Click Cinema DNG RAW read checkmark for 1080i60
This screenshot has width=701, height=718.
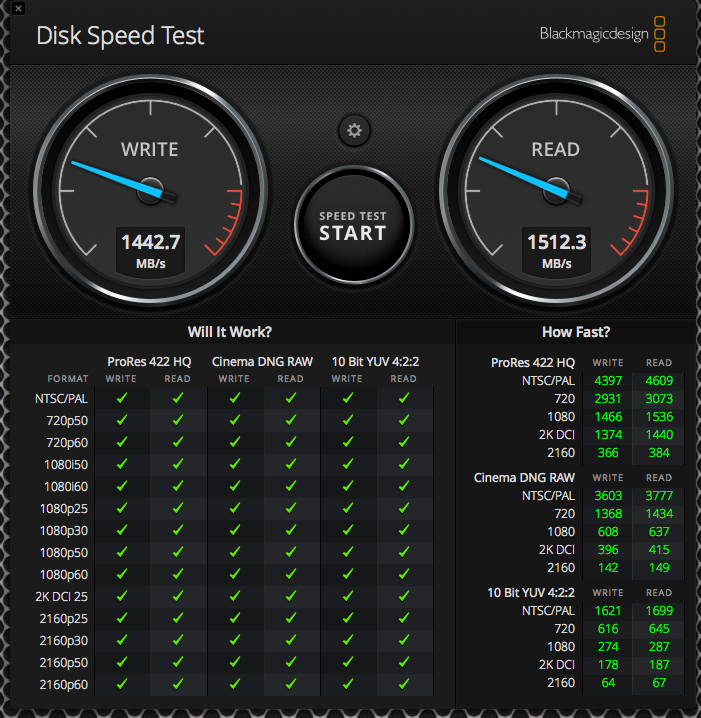coord(291,486)
